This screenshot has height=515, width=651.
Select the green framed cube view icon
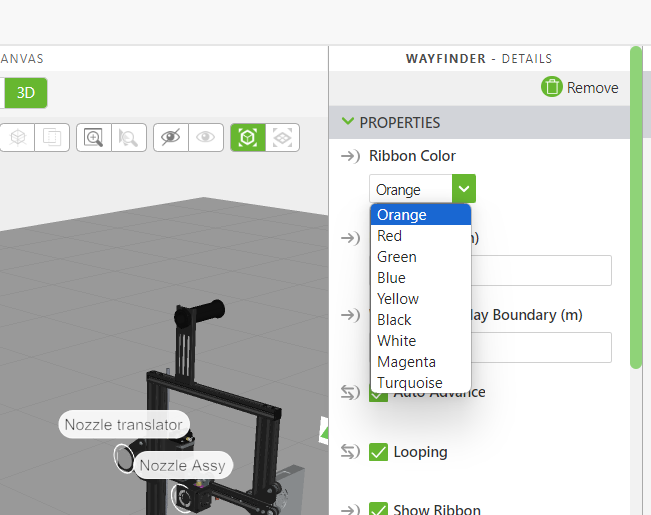pos(248,137)
